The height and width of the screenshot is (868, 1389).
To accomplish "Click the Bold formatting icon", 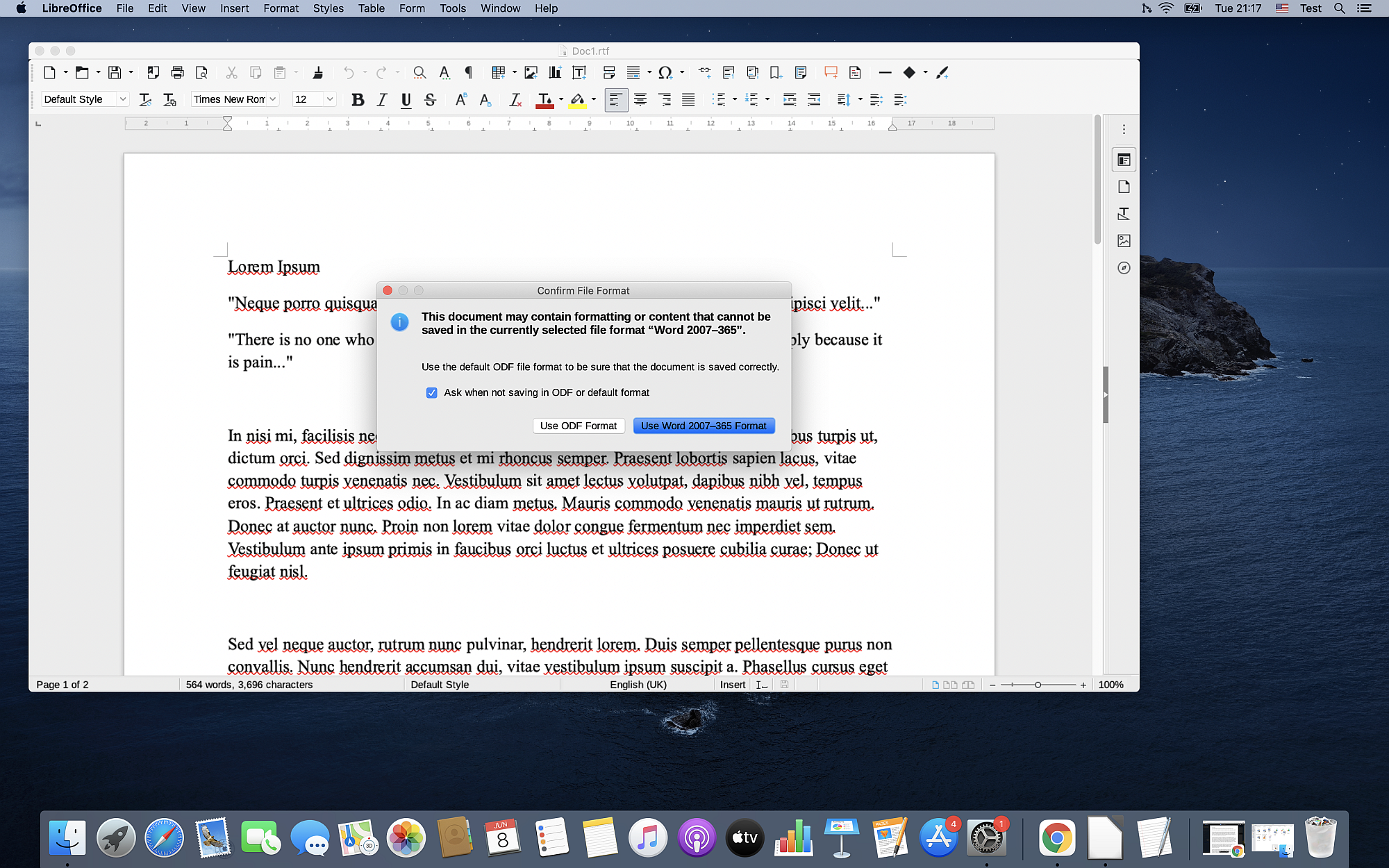I will (x=358, y=99).
